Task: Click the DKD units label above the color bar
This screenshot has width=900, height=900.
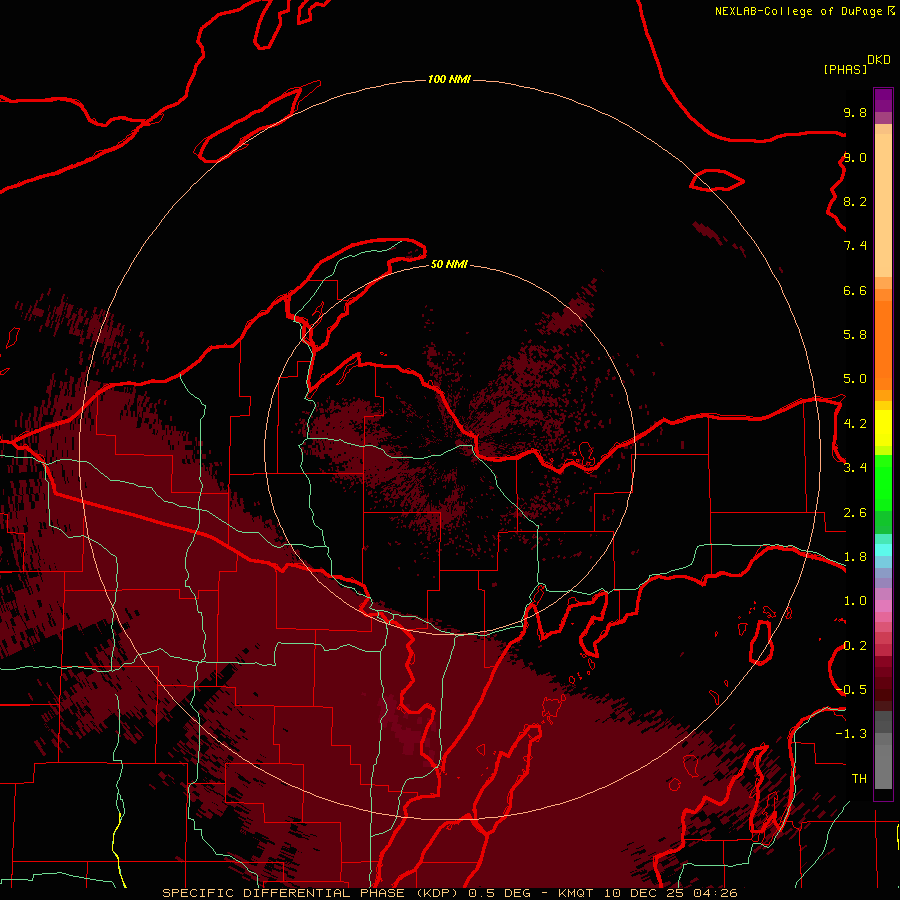Action: point(879,60)
